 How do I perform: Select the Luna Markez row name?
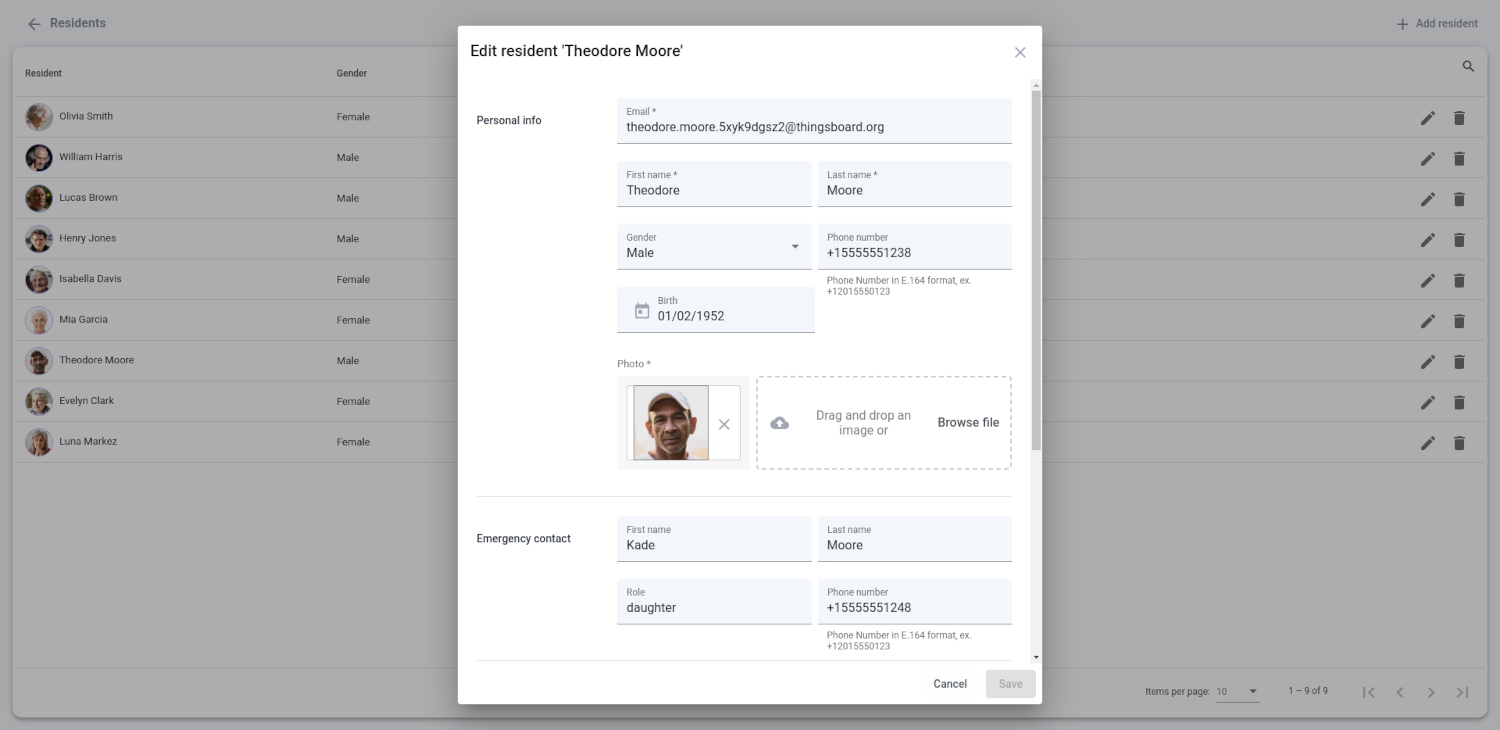(88, 441)
